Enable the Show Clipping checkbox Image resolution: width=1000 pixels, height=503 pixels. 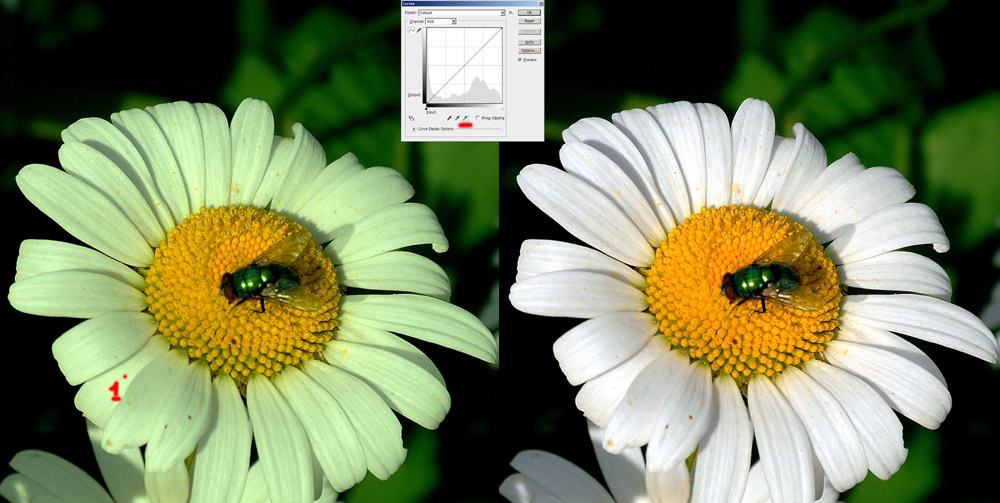477,118
